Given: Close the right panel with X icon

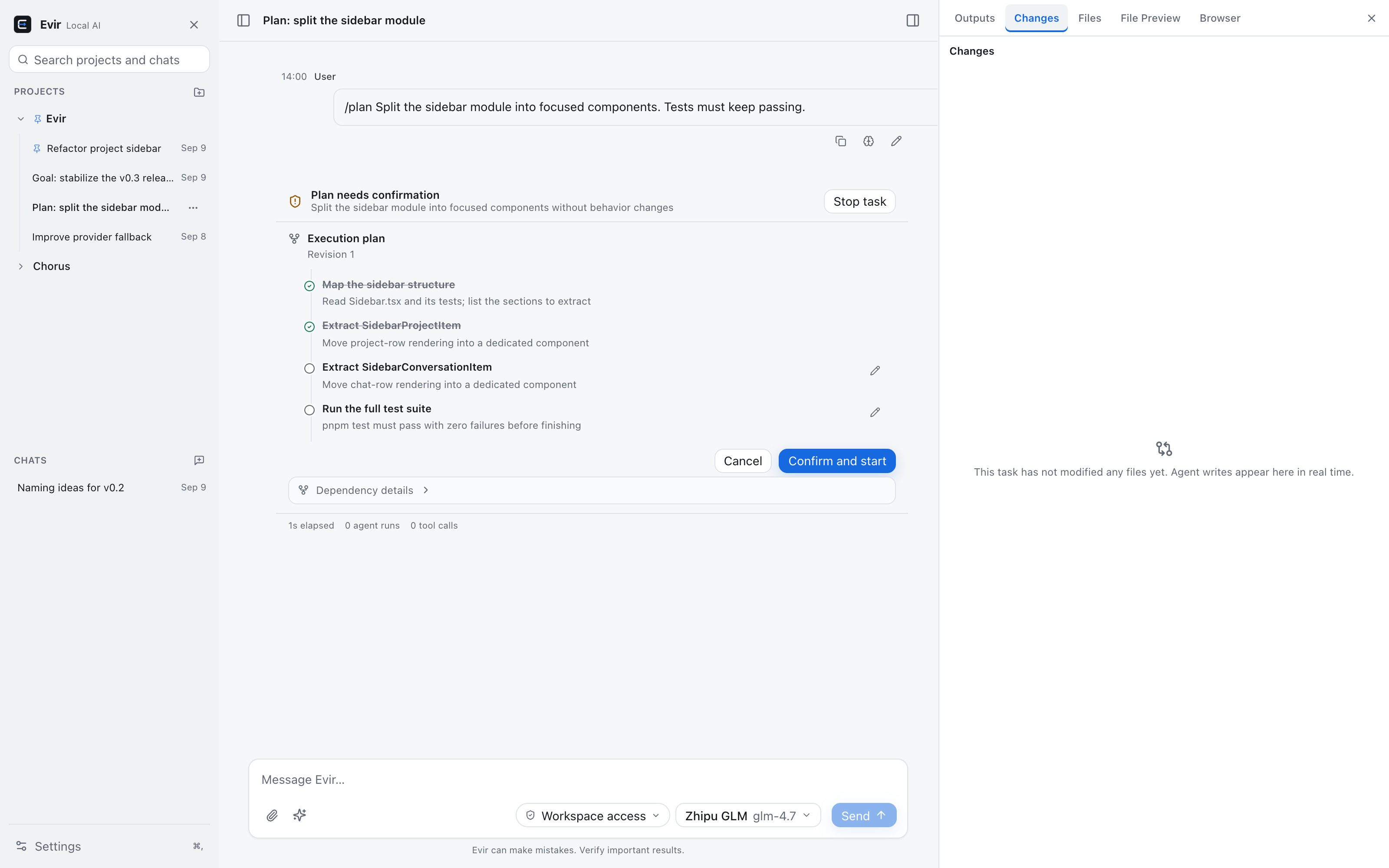Looking at the screenshot, I should [x=1371, y=18].
